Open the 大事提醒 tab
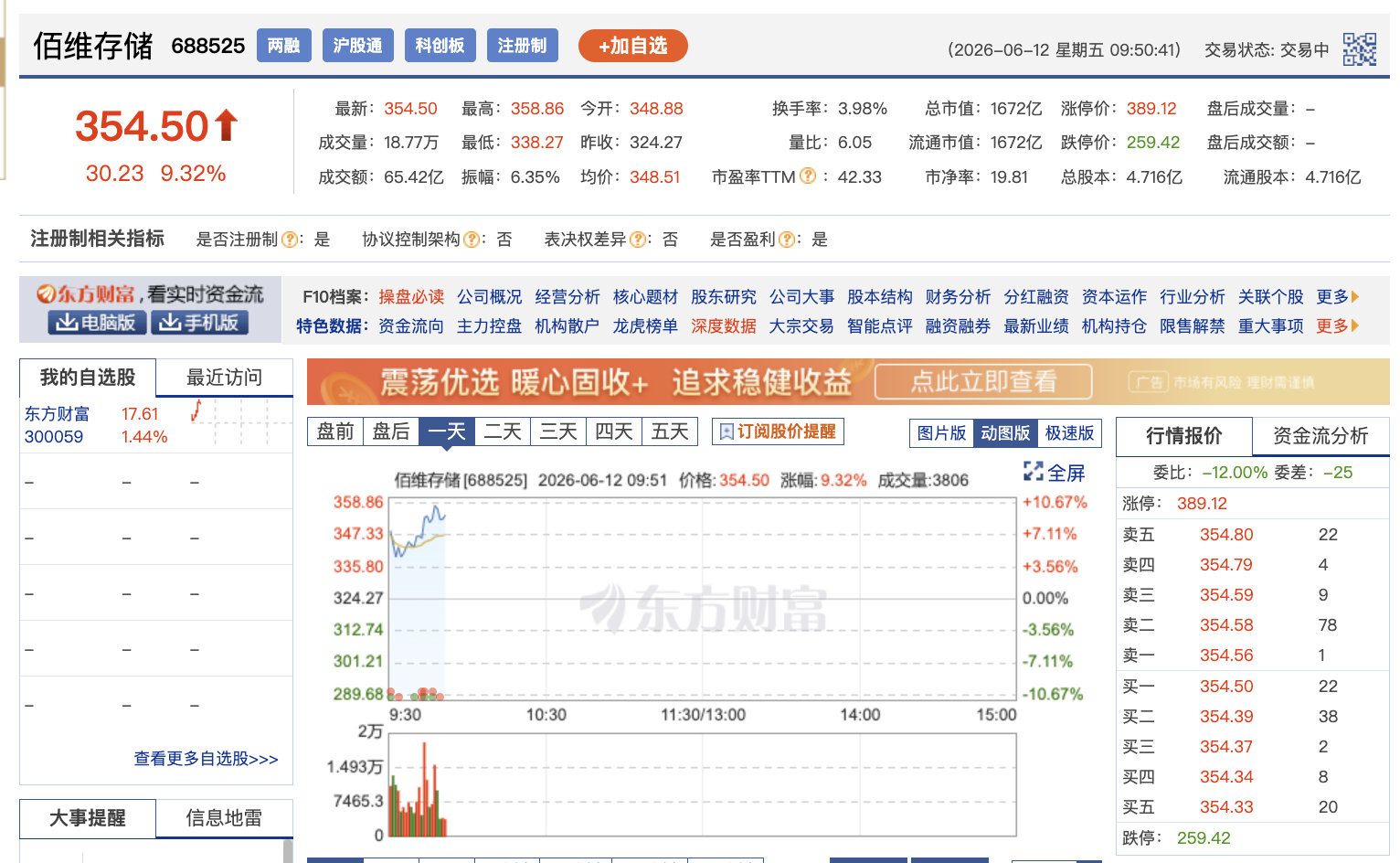Viewport: 1400px width, 863px height. [88, 818]
